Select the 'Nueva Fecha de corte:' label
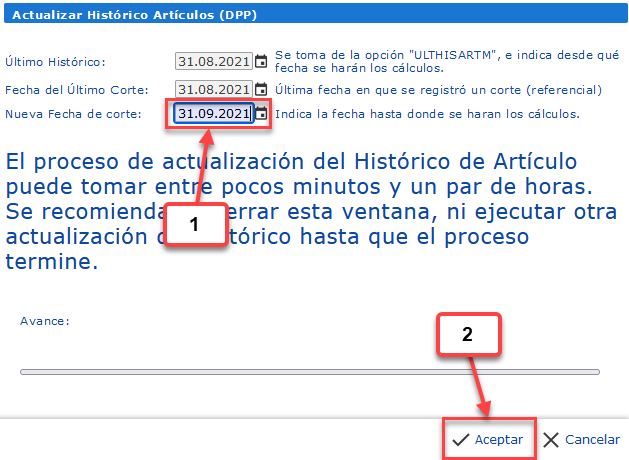This screenshot has height=460, width=629. point(73,114)
